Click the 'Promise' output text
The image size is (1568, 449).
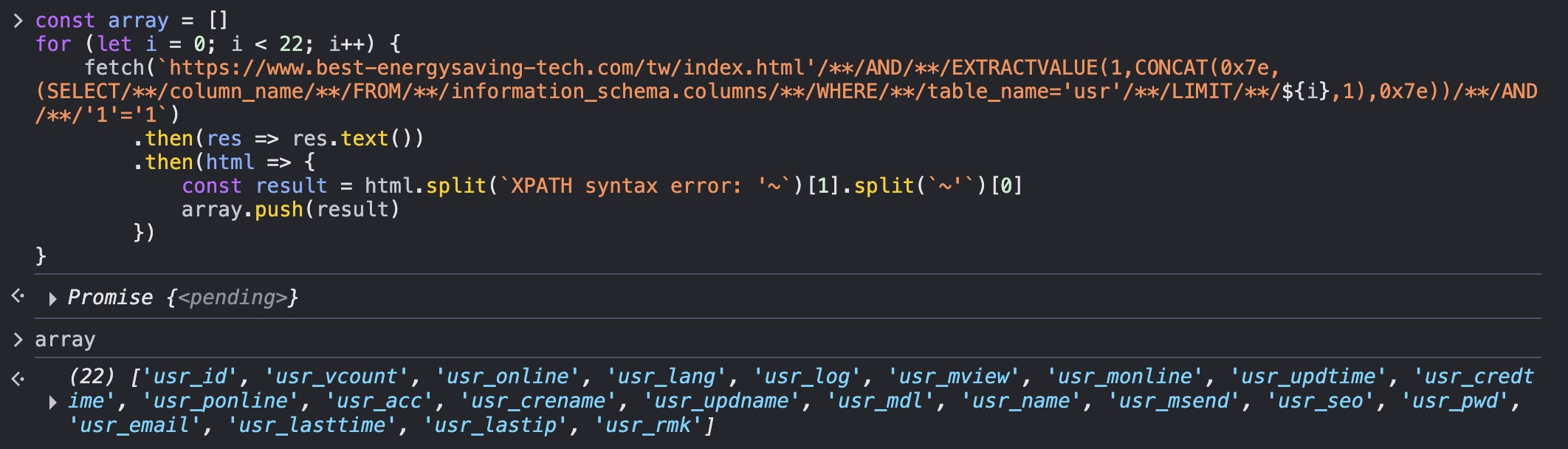click(110, 297)
